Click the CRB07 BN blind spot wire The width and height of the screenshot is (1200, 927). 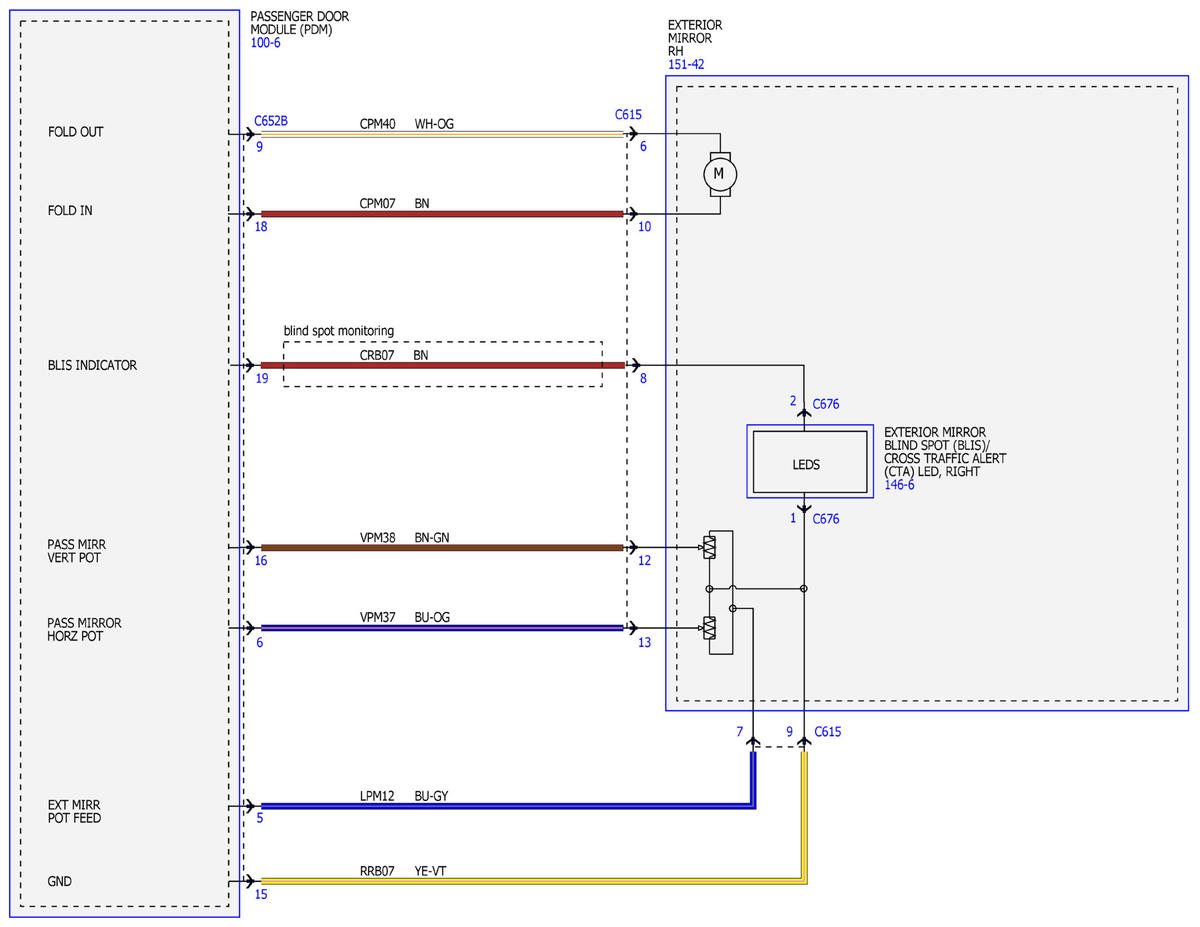coord(442,365)
